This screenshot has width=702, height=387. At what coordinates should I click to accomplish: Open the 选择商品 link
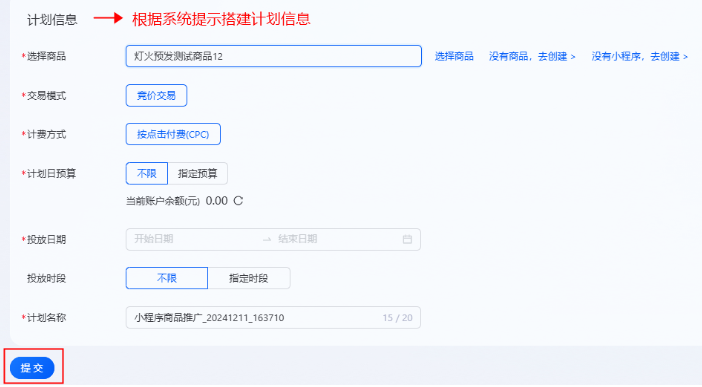[x=454, y=56]
